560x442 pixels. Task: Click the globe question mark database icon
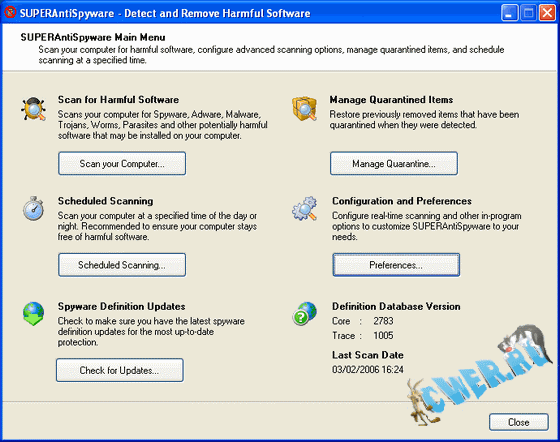(305, 314)
